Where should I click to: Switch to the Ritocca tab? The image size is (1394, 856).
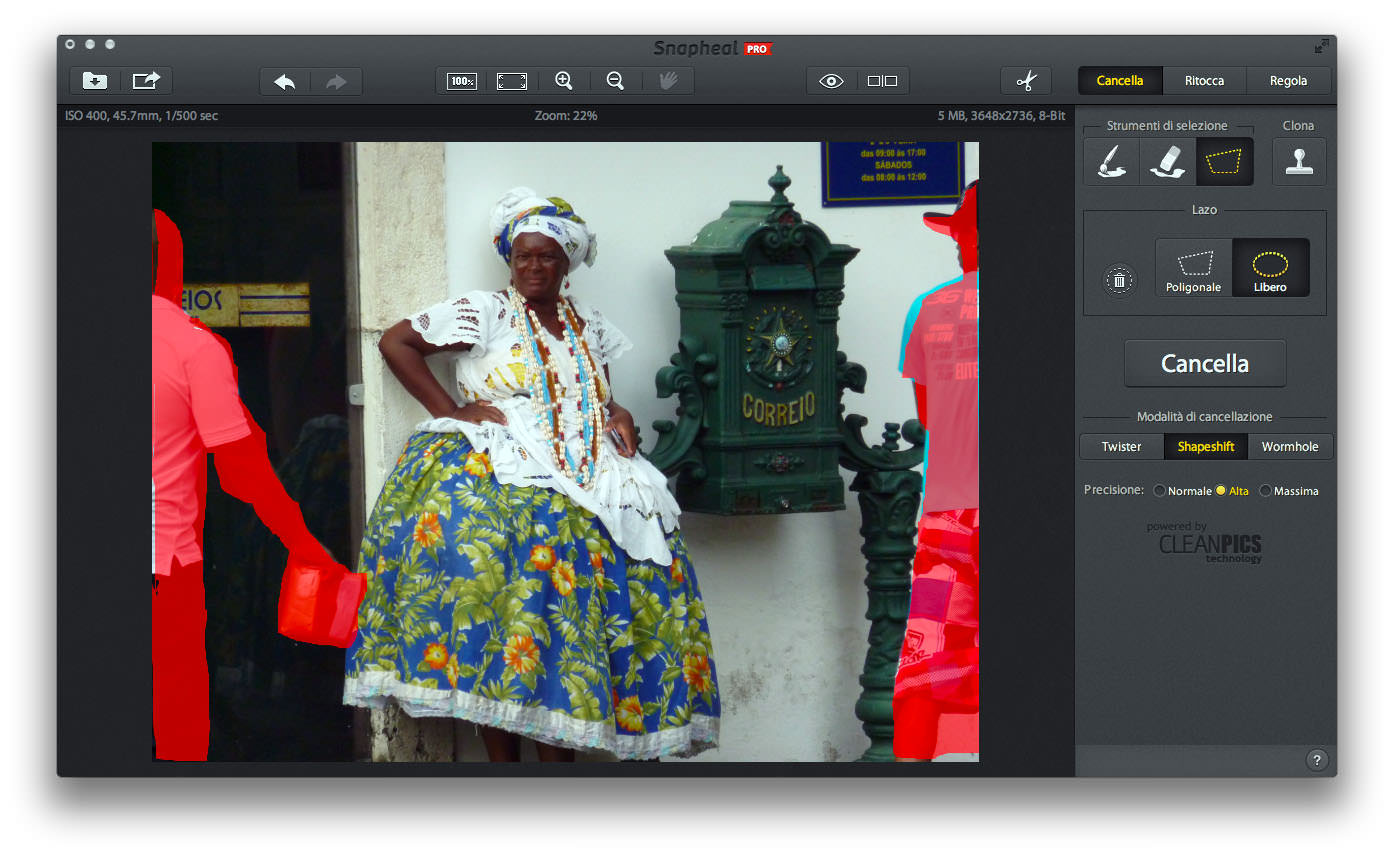click(x=1204, y=81)
